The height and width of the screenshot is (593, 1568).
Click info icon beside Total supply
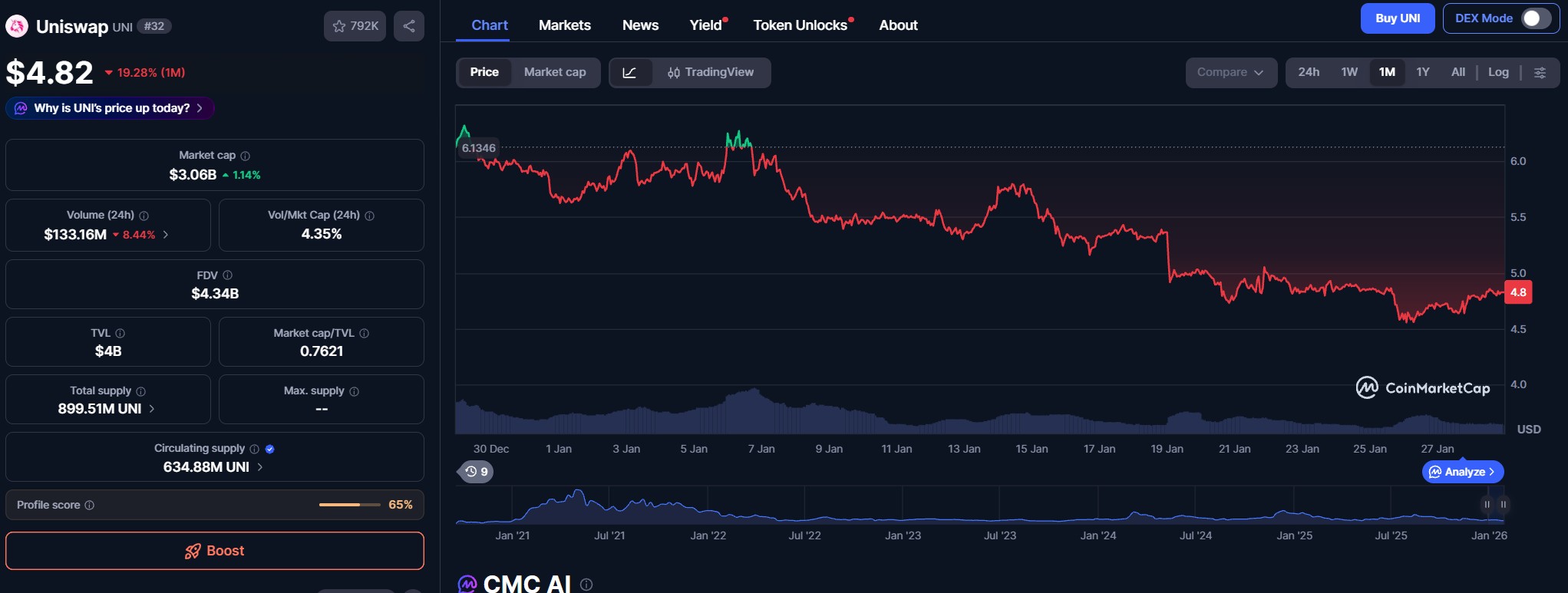pyautogui.click(x=141, y=391)
